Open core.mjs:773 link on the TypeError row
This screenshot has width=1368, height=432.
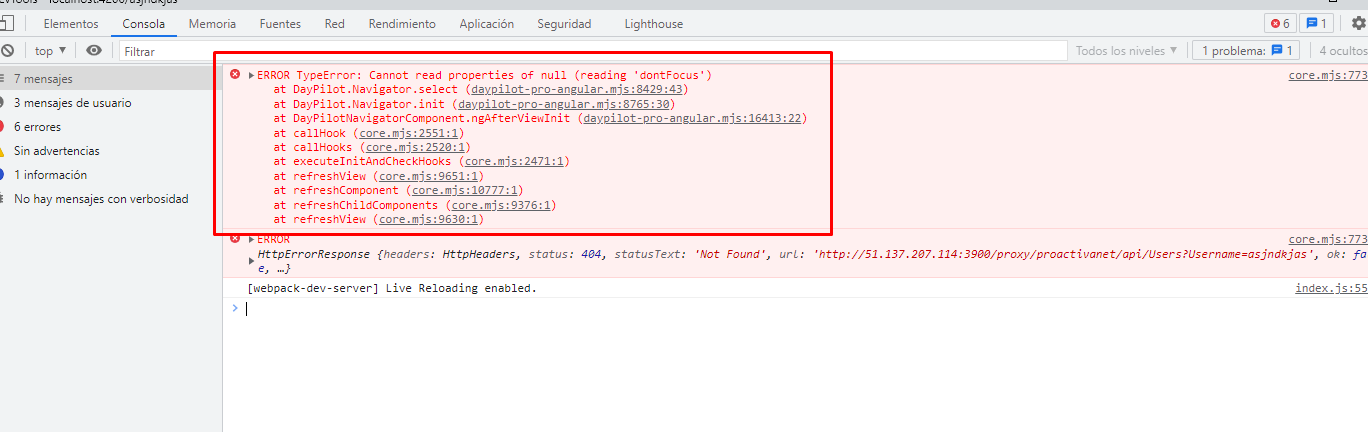1327,75
